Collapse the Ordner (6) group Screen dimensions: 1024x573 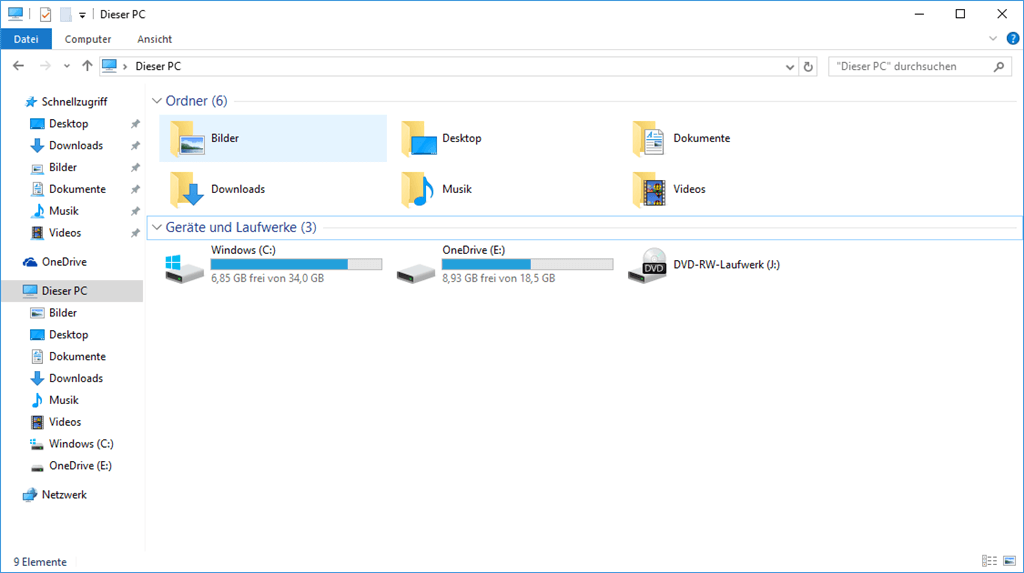pos(157,101)
